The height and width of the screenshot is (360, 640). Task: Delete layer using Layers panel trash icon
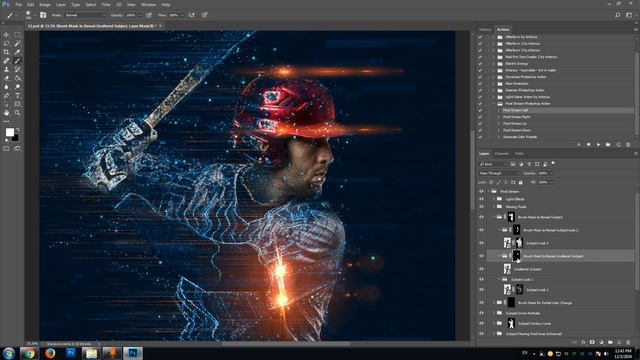(628, 342)
